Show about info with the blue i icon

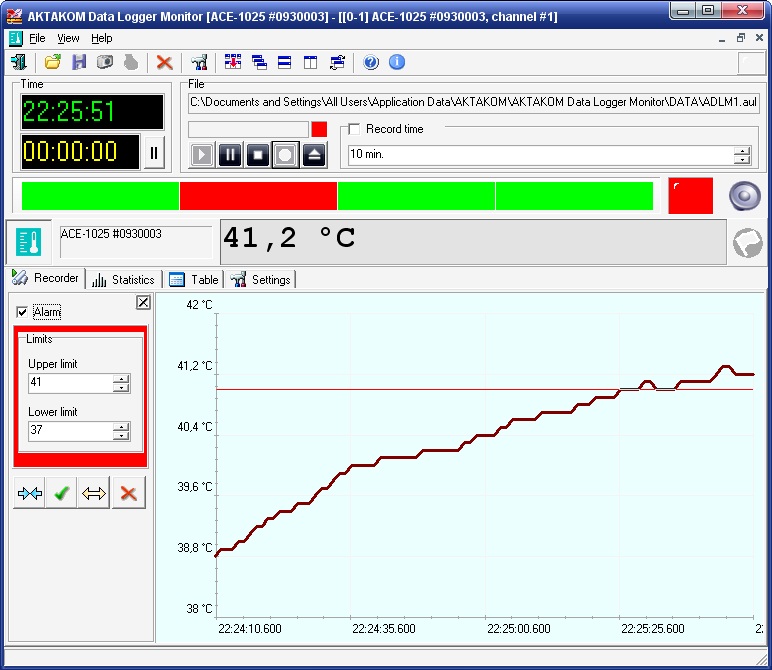pos(397,62)
